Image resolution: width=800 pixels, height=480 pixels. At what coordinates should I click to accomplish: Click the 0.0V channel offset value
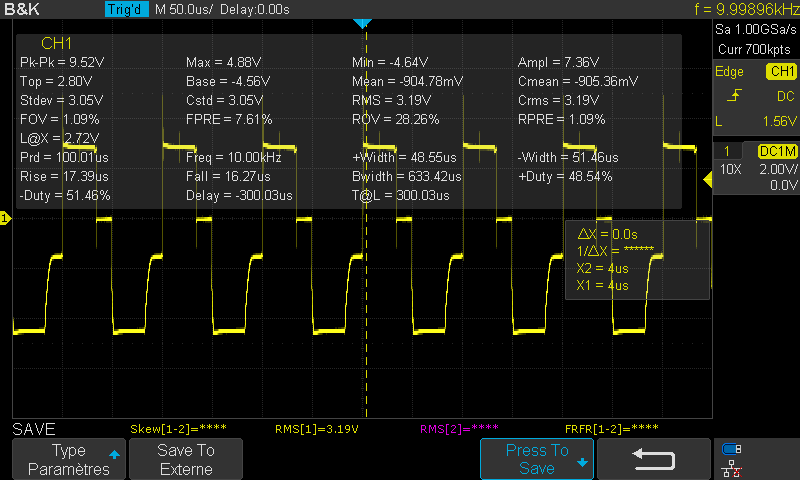(x=783, y=185)
